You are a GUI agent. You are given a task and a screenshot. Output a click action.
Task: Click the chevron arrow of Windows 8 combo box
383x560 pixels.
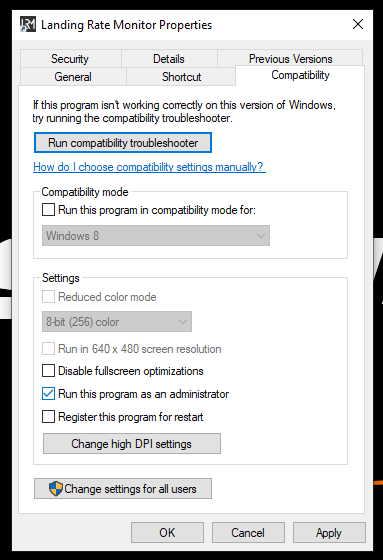pos(261,236)
